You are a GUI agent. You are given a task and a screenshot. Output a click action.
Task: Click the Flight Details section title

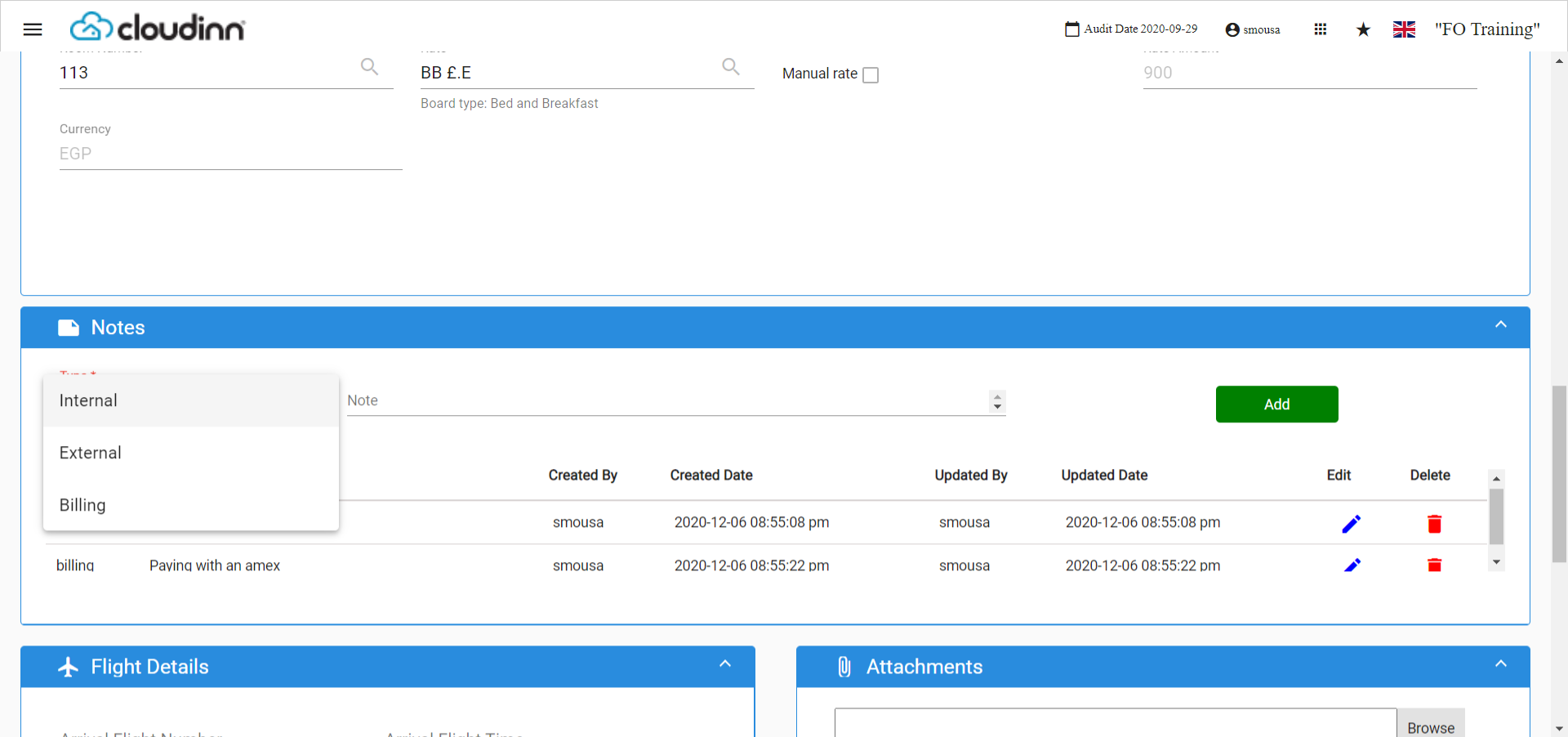click(x=150, y=667)
